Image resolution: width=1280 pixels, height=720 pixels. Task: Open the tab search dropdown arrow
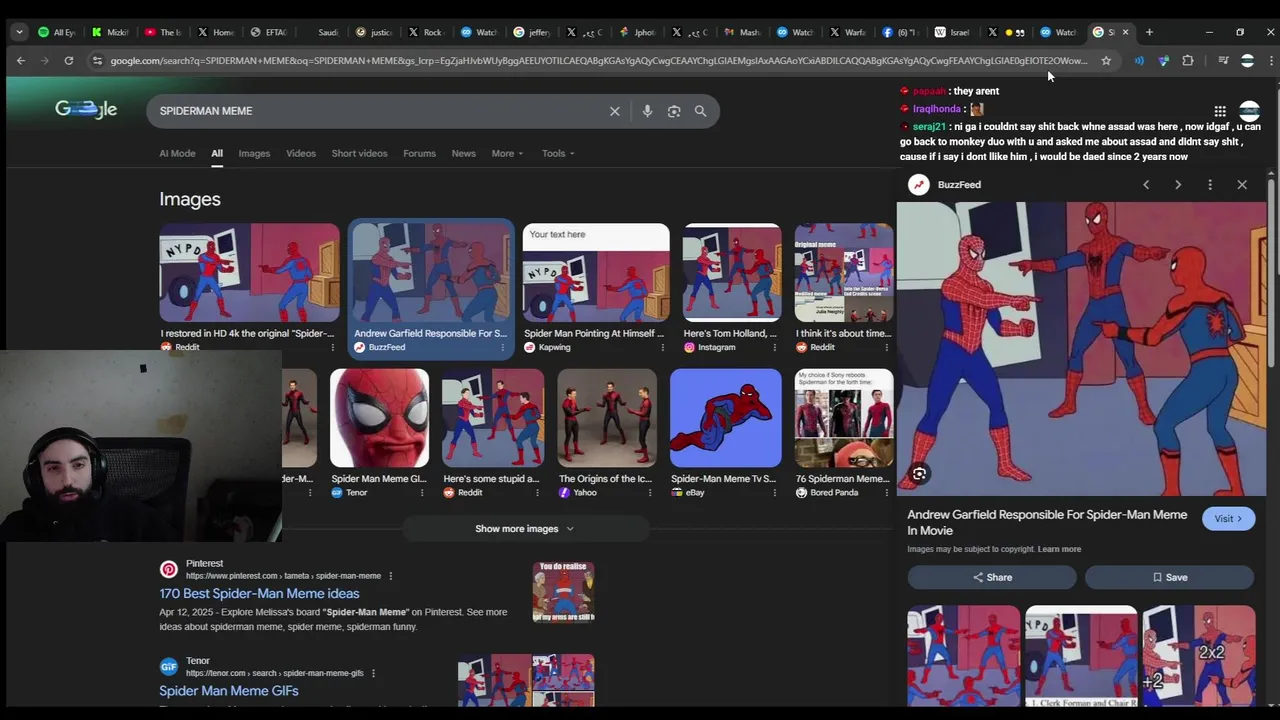[x=19, y=32]
